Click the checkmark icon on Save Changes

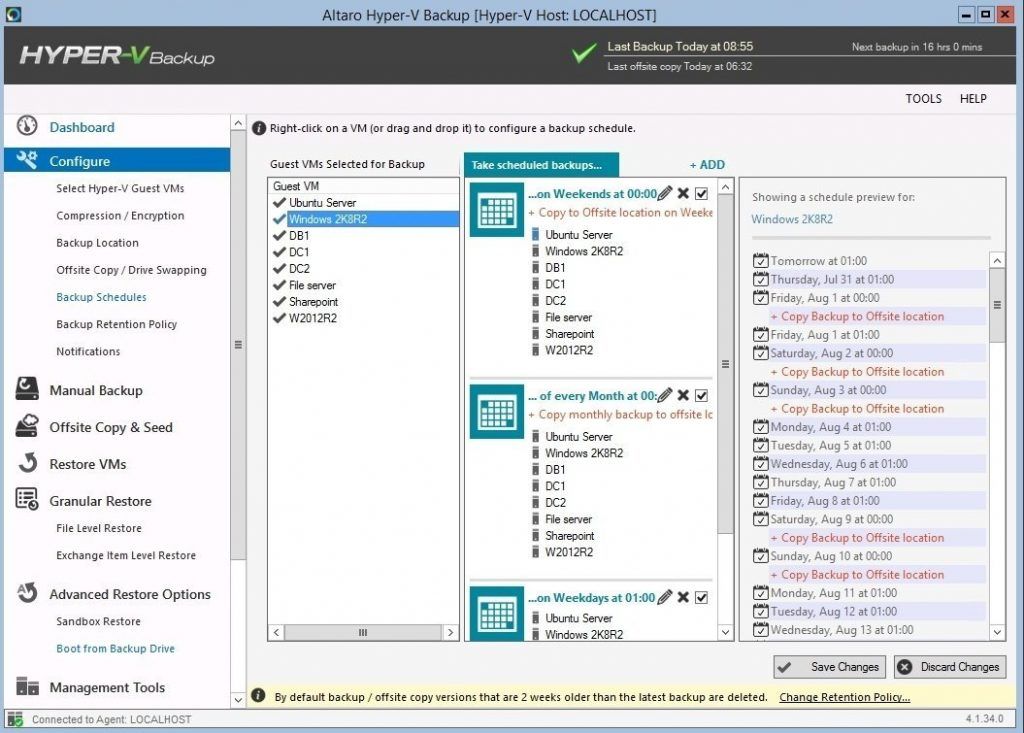click(x=785, y=667)
